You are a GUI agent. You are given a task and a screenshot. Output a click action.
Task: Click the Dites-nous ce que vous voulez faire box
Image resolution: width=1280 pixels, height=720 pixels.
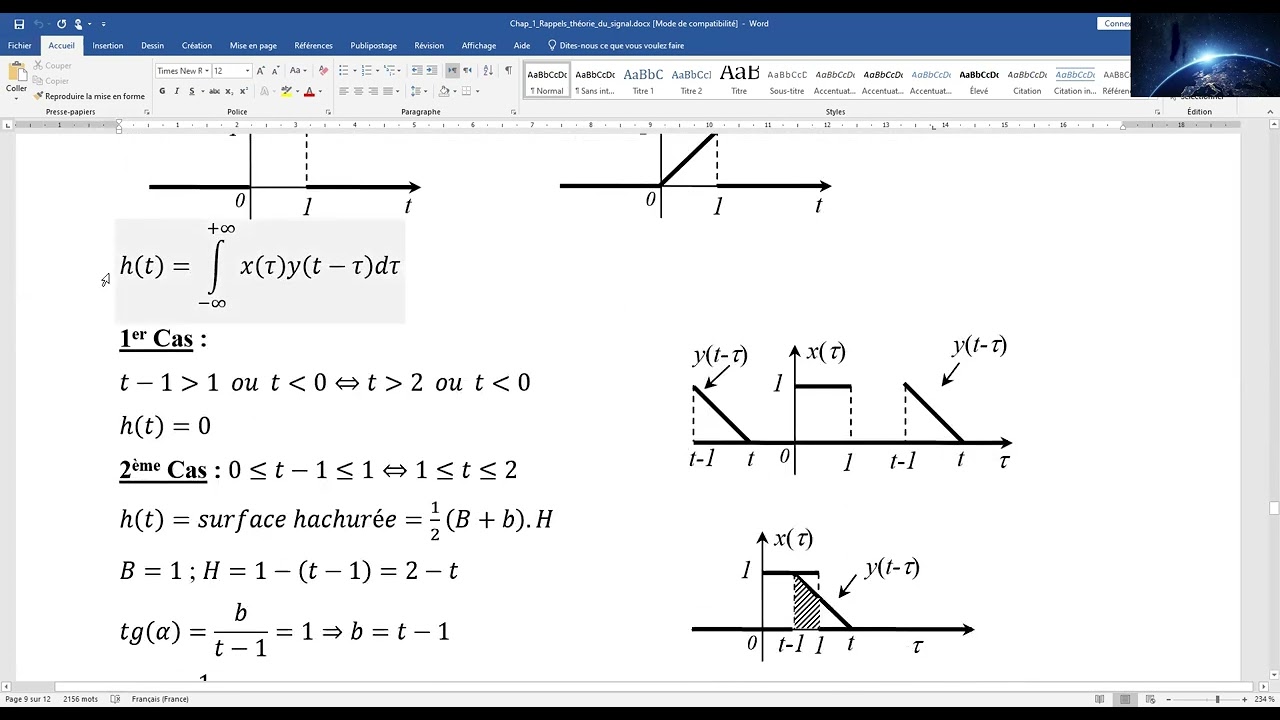[616, 45]
